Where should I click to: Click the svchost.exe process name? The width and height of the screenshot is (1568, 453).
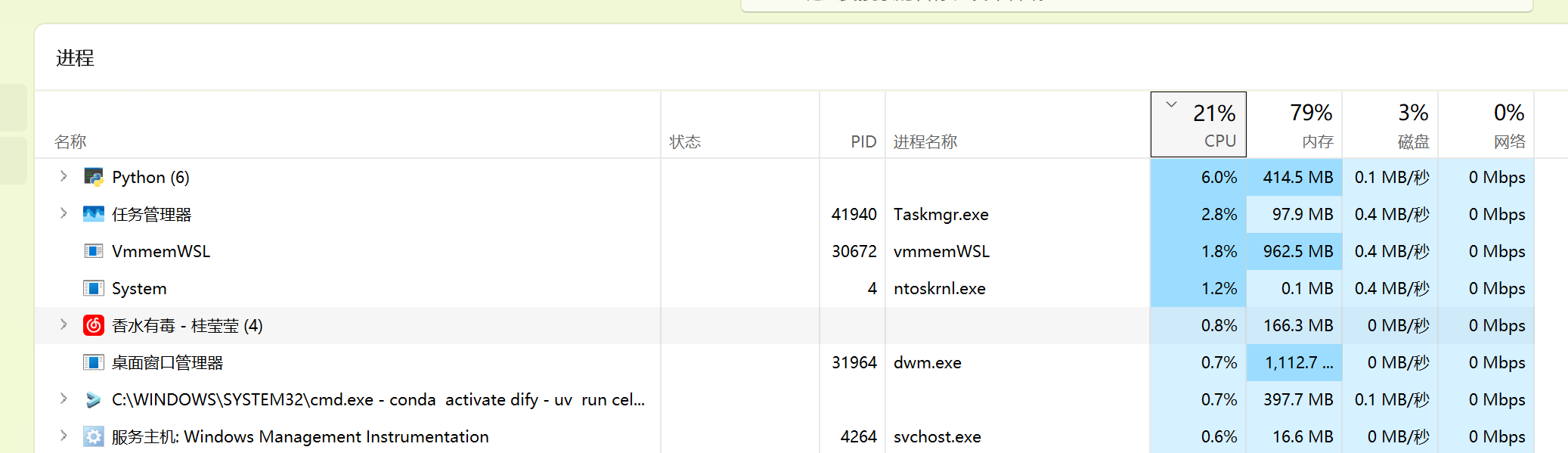[x=937, y=436]
